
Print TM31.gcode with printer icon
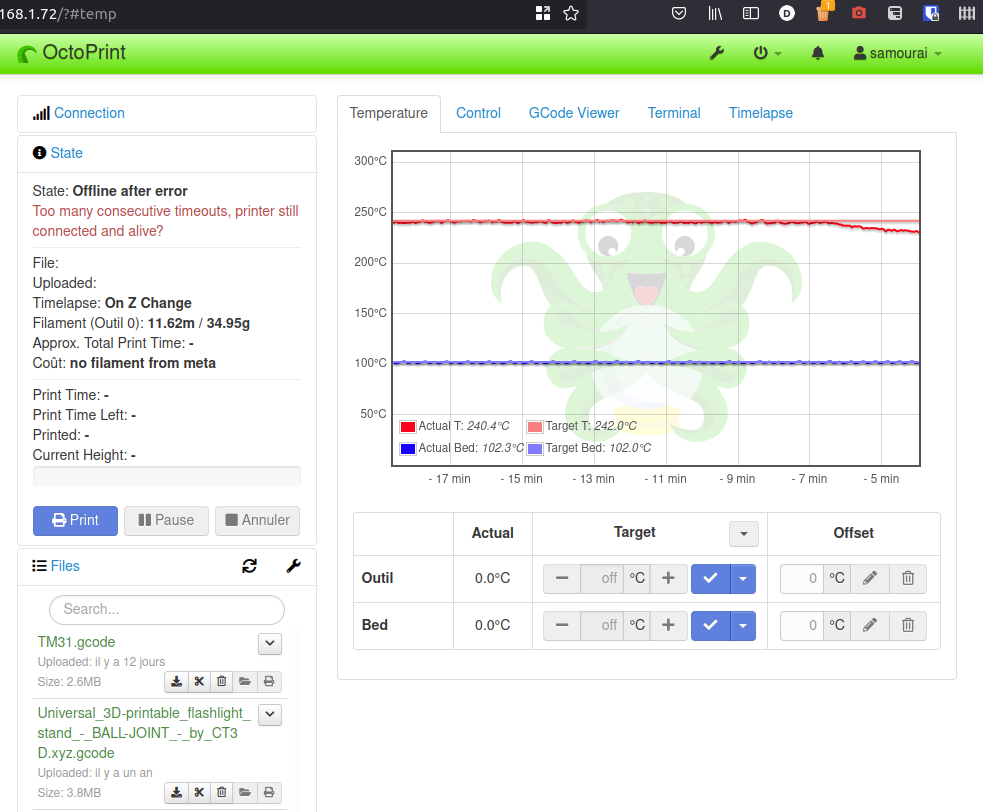[269, 682]
